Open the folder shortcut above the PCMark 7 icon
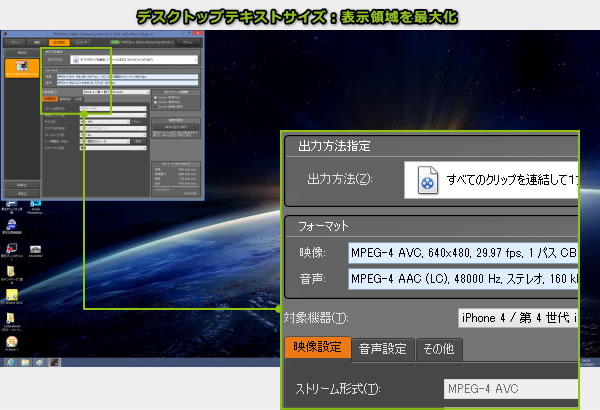This screenshot has height=410, width=600. (11, 318)
